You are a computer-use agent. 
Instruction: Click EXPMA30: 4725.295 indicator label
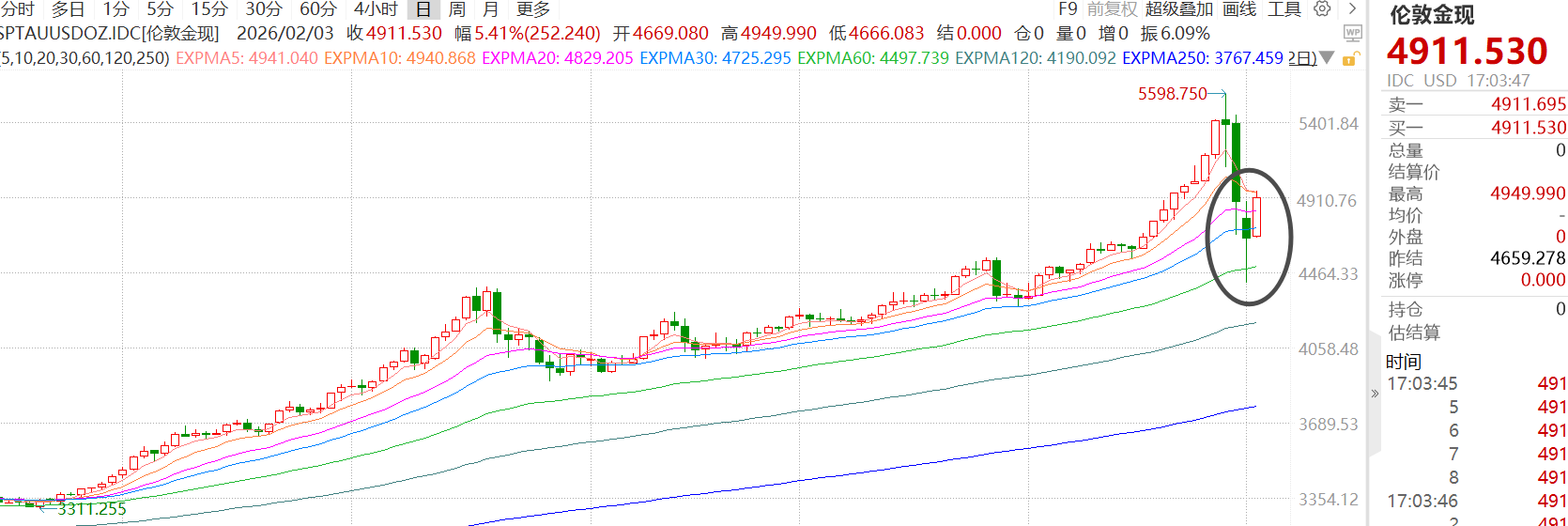715,58
